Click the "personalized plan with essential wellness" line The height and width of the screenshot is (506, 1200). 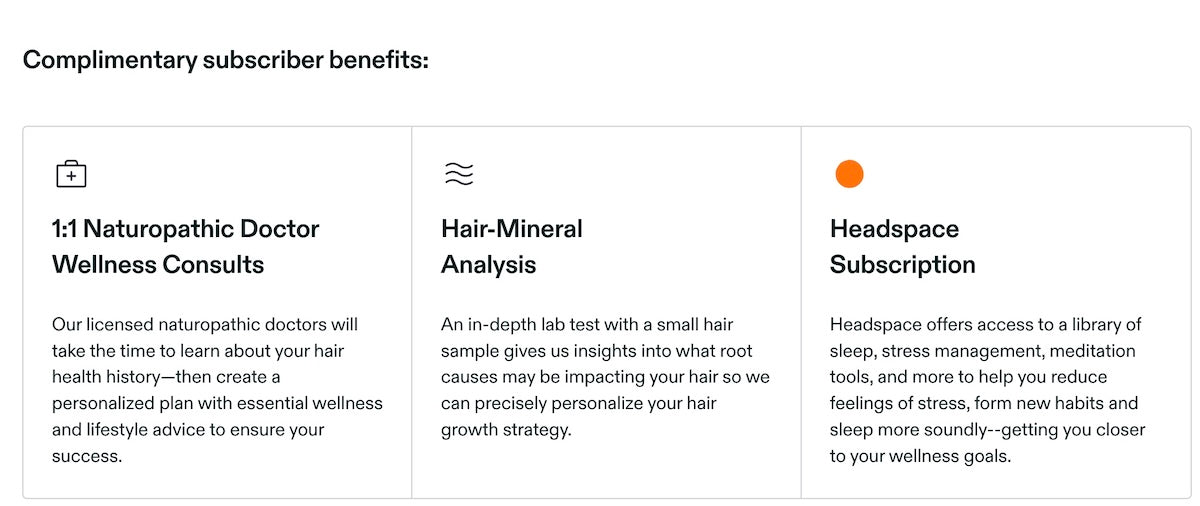point(217,404)
